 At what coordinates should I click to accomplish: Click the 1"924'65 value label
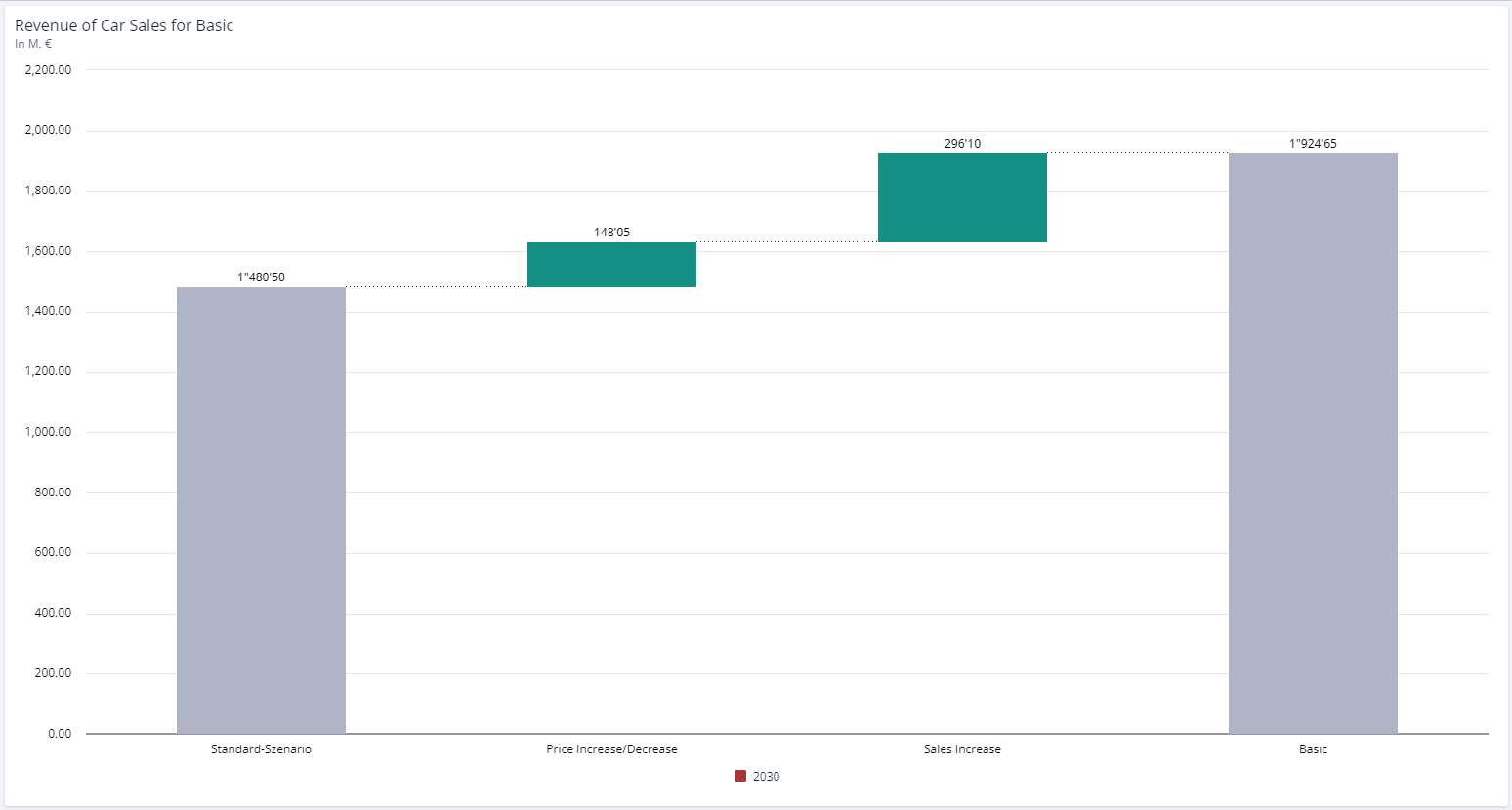1313,144
